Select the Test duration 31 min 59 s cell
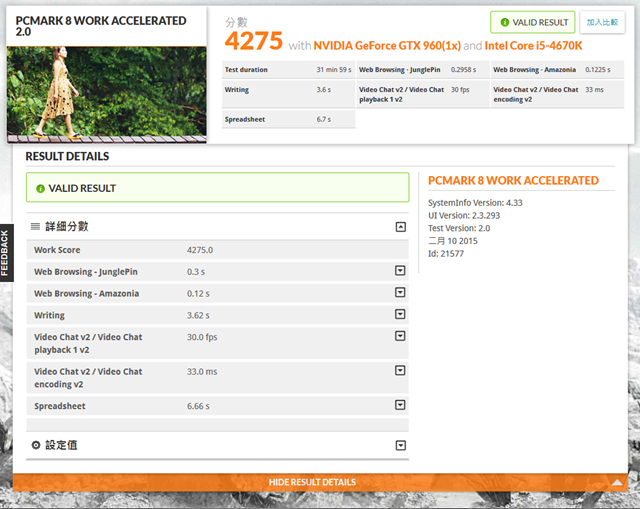This screenshot has width=640, height=509. (288, 70)
